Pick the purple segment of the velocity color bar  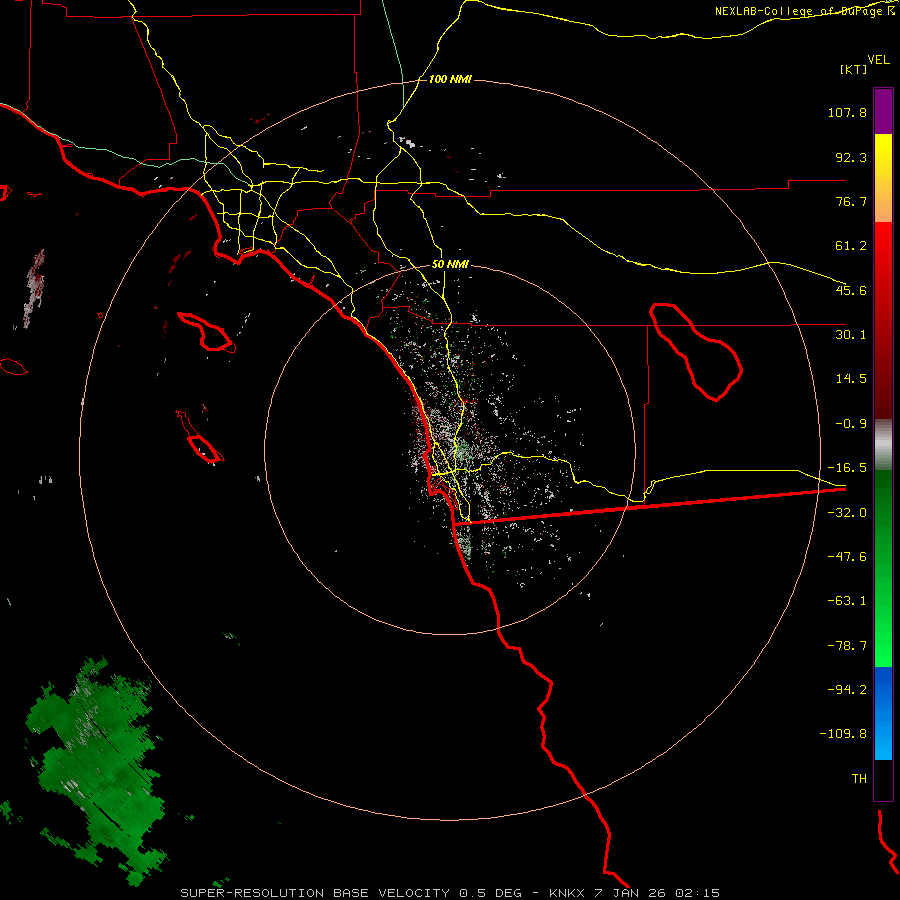(883, 111)
